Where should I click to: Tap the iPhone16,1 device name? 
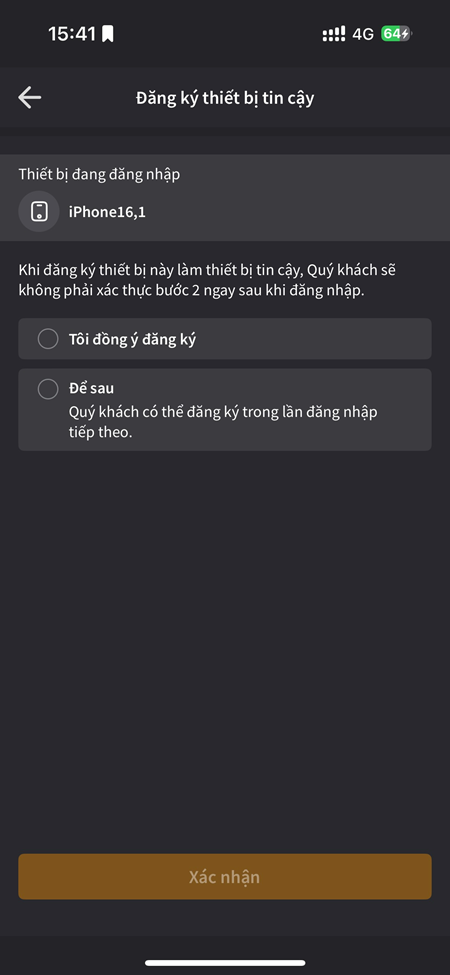[x=107, y=212]
